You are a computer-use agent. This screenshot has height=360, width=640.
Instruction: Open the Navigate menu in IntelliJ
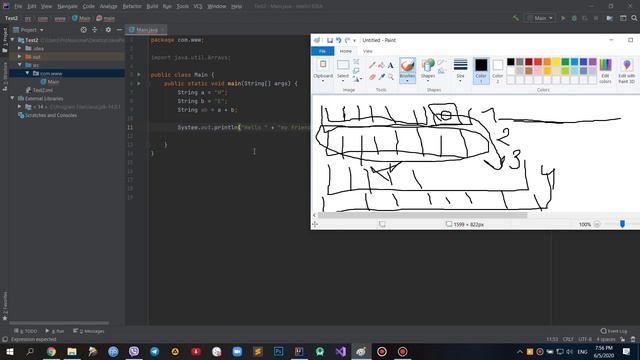67,7
